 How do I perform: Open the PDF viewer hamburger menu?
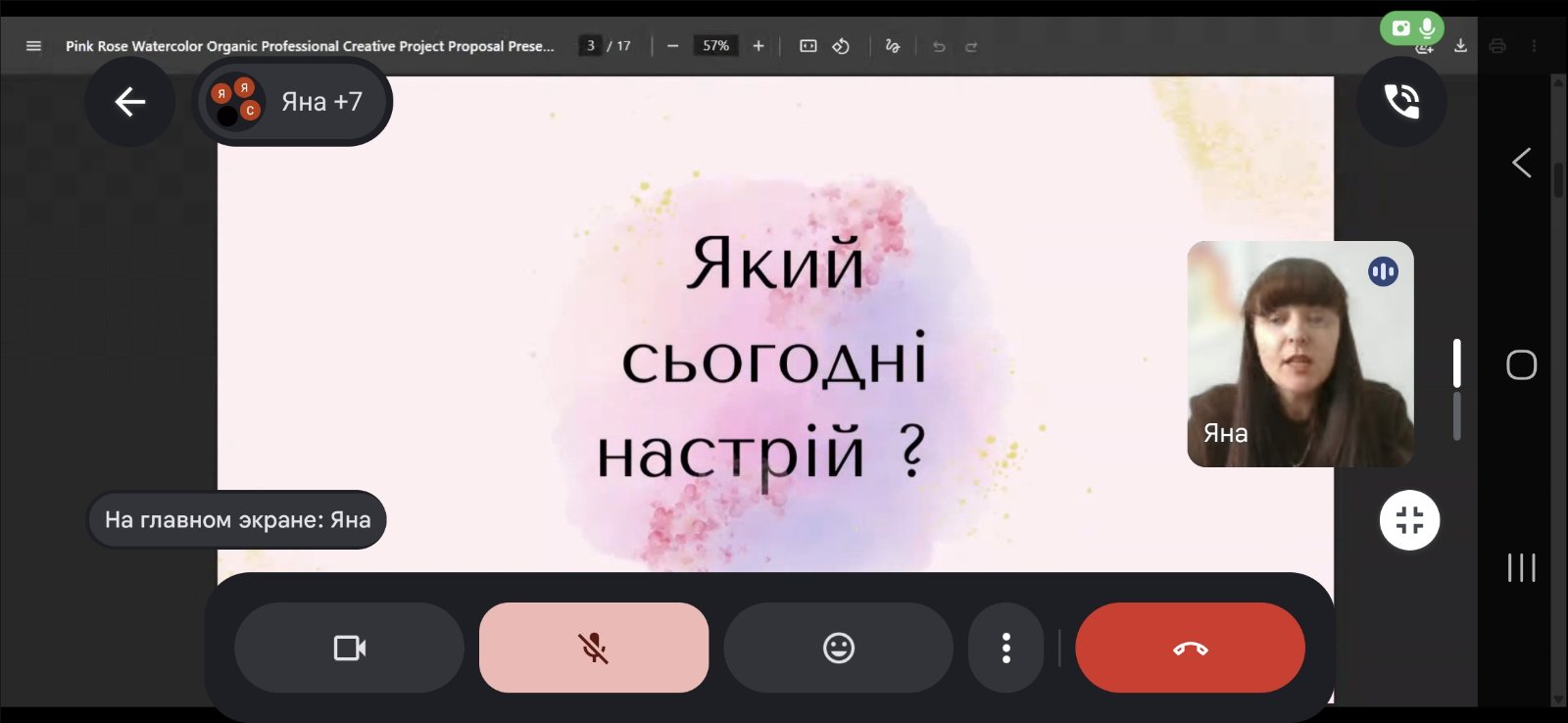tap(33, 46)
